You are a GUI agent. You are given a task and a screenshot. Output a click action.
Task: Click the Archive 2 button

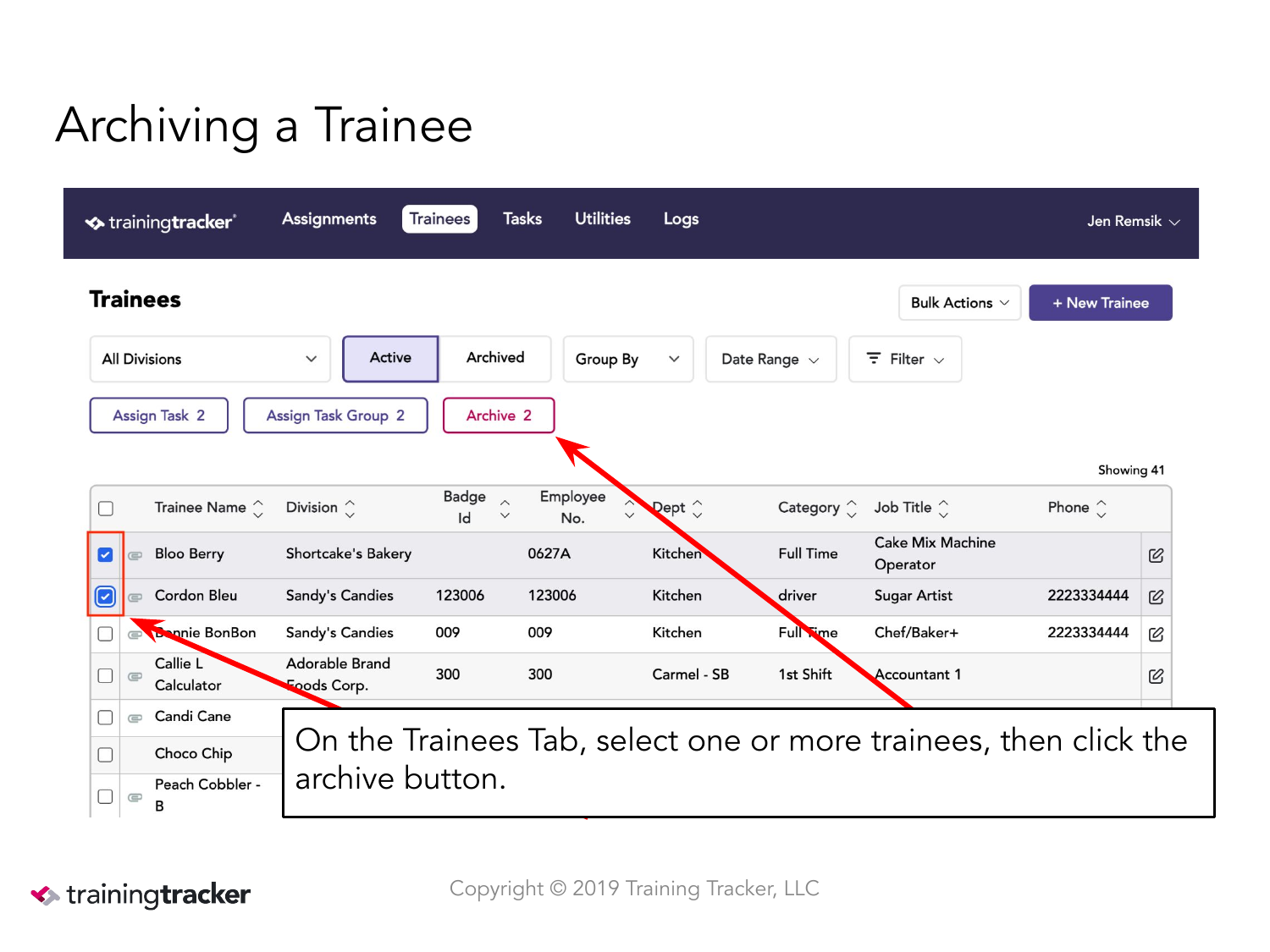coord(499,415)
